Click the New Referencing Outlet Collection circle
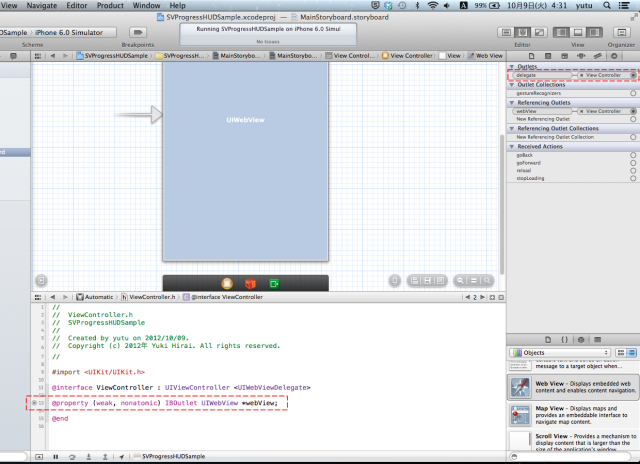 click(x=633, y=137)
